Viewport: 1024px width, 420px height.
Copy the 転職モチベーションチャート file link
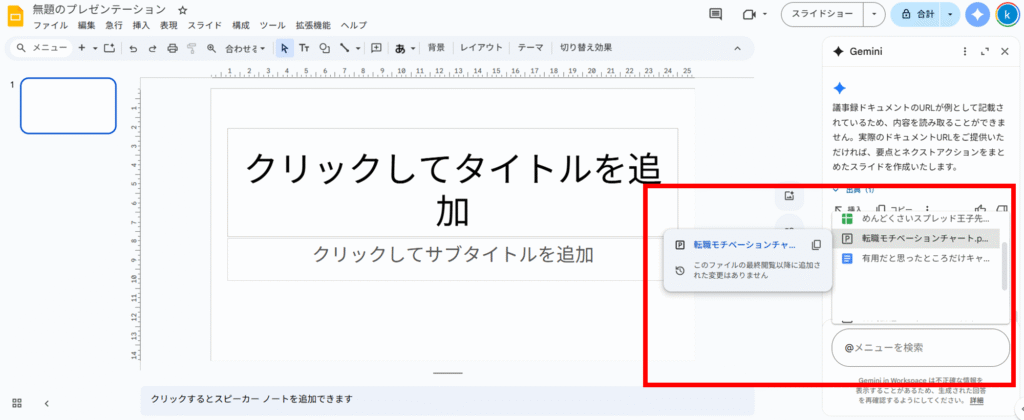(x=816, y=245)
